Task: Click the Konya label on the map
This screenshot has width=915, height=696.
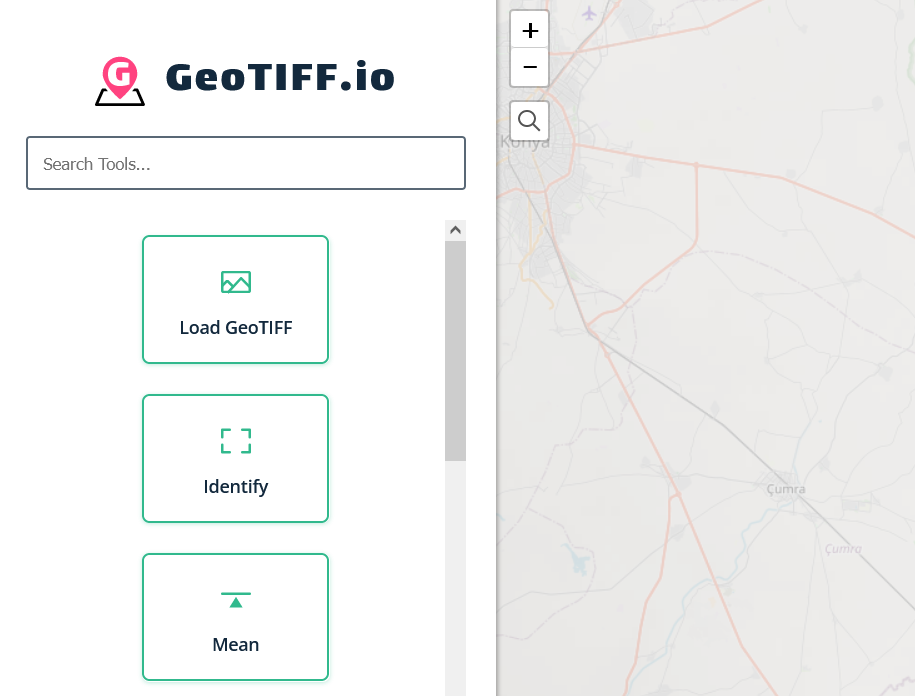Action: (524, 141)
